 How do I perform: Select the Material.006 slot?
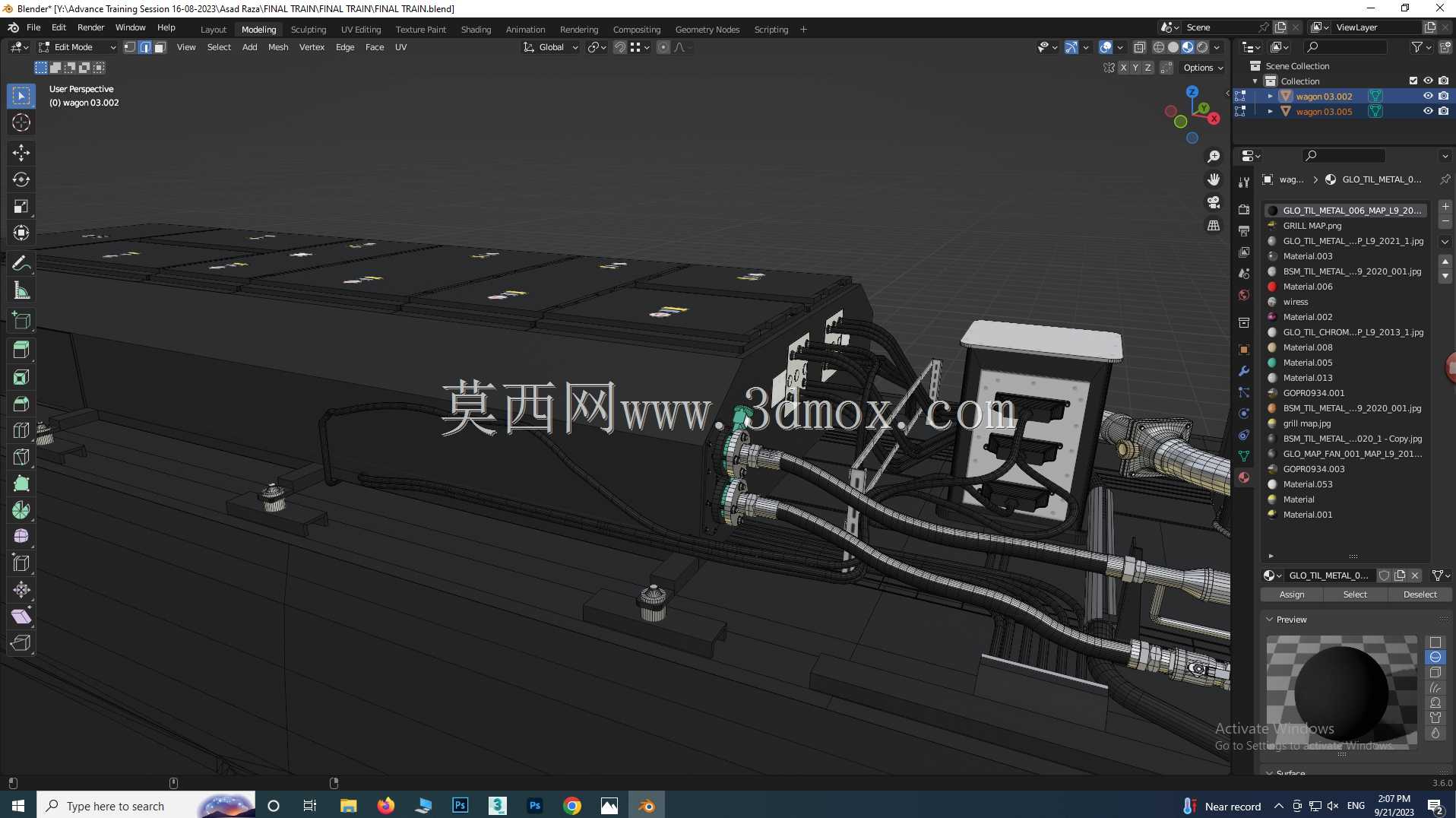(x=1345, y=287)
